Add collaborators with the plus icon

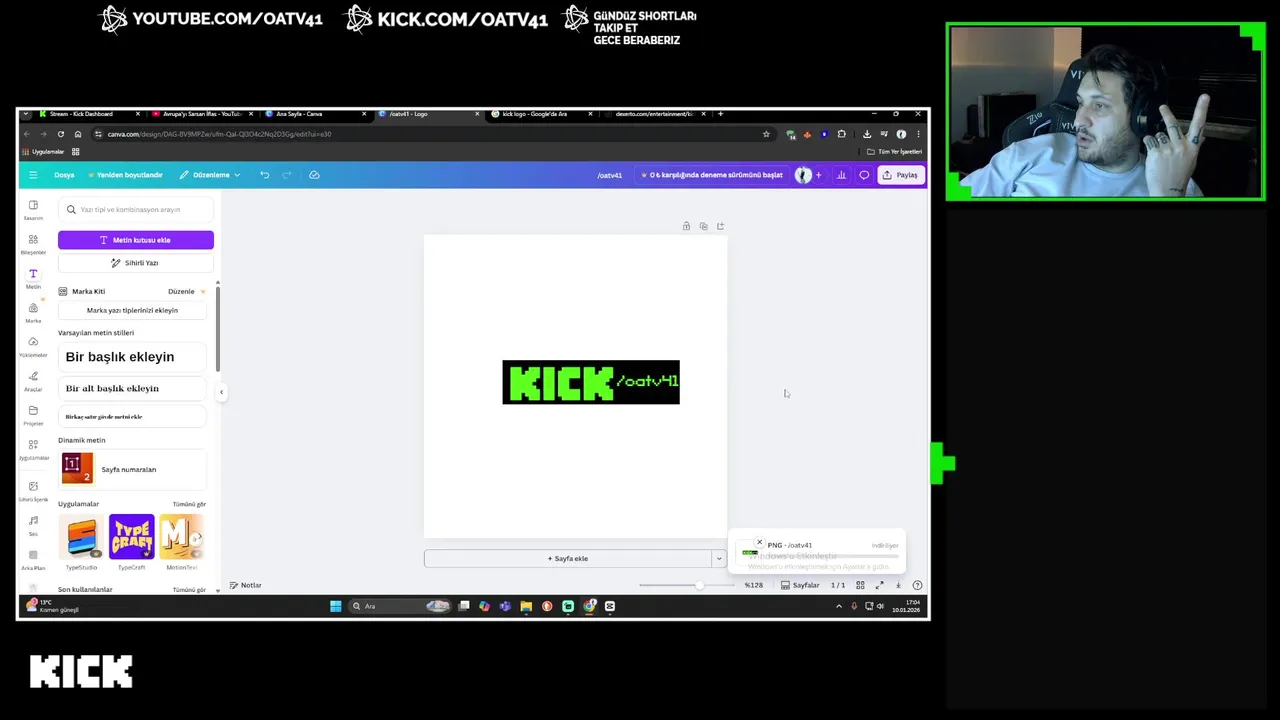coord(818,175)
